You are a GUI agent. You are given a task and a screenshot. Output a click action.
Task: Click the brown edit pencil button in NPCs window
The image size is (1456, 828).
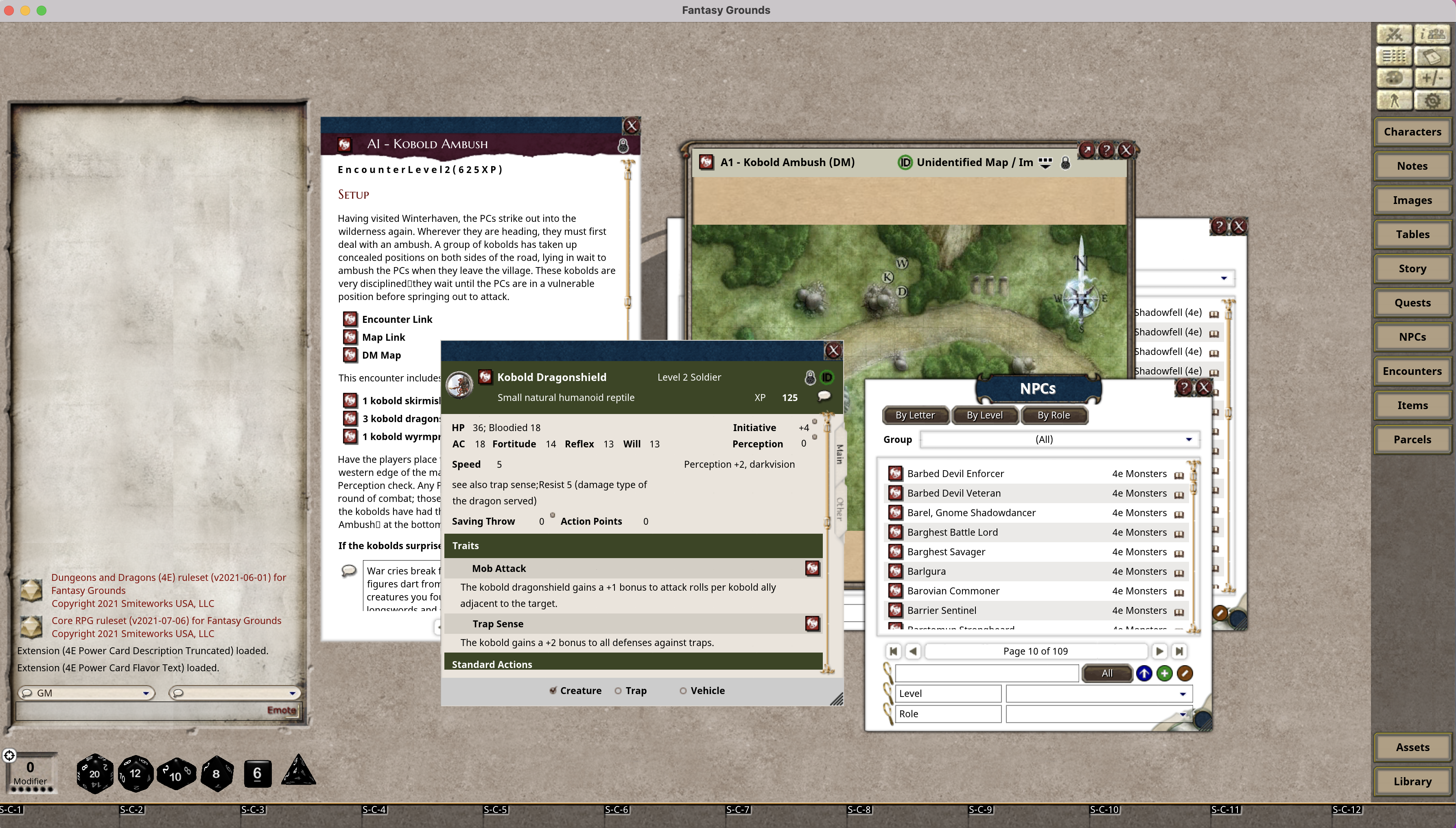(x=1185, y=673)
